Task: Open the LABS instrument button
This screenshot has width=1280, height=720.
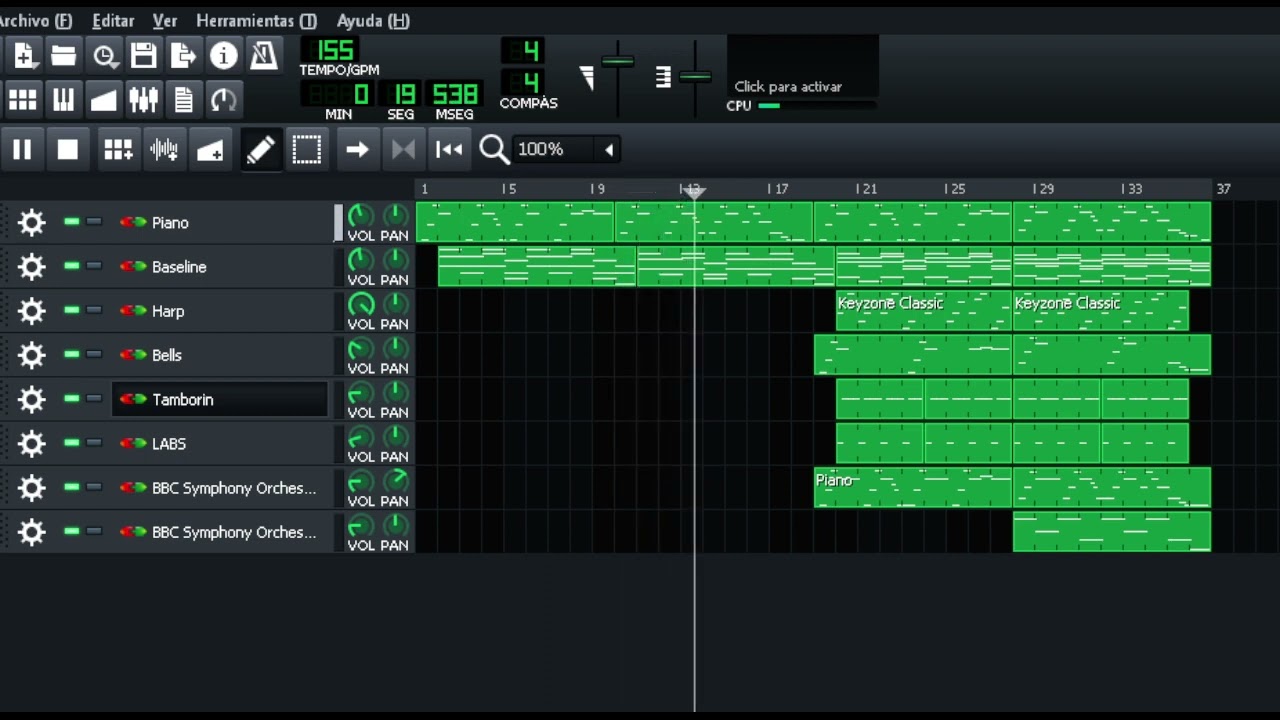Action: coord(220,443)
